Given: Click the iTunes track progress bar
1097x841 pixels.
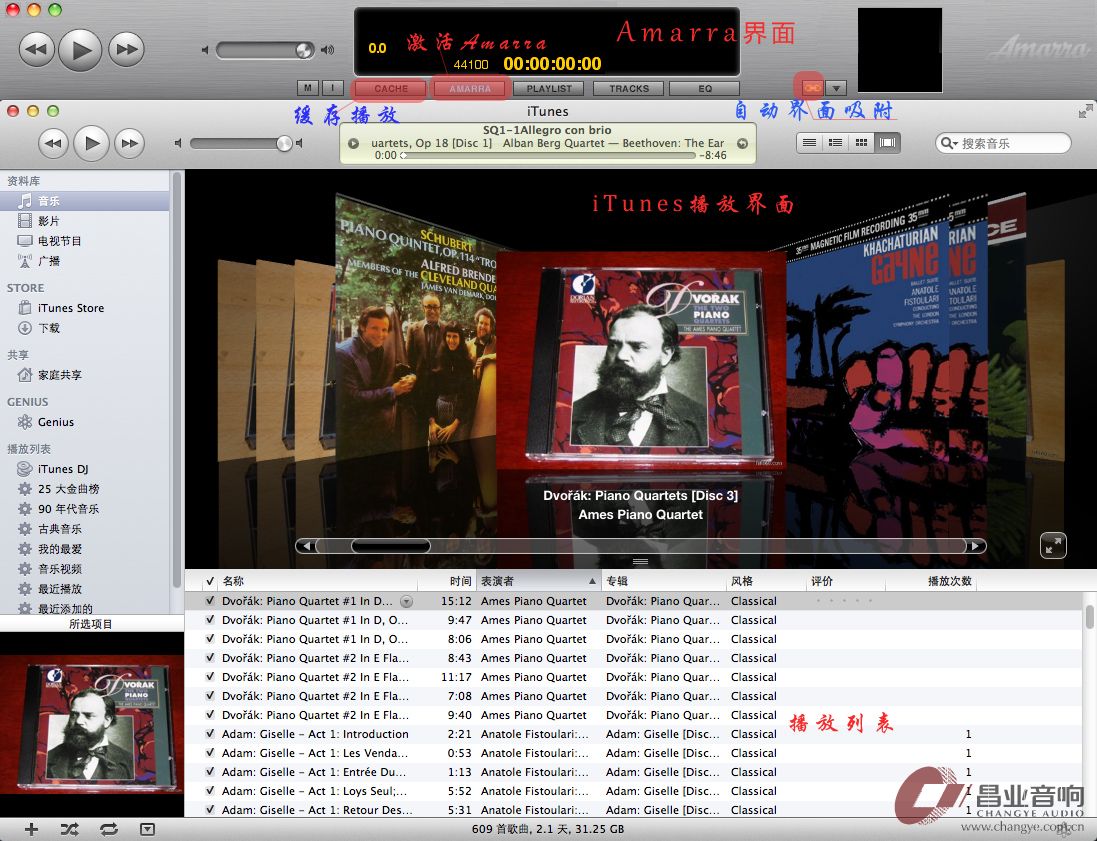Looking at the screenshot, I should coord(548,155).
